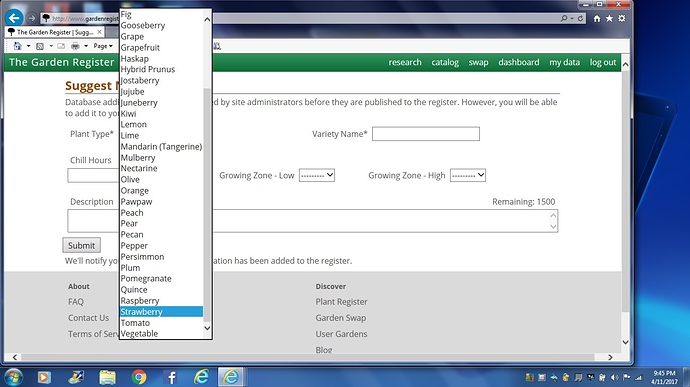Open dashboard in the navigation bar
690x387 pixels.
coord(518,62)
